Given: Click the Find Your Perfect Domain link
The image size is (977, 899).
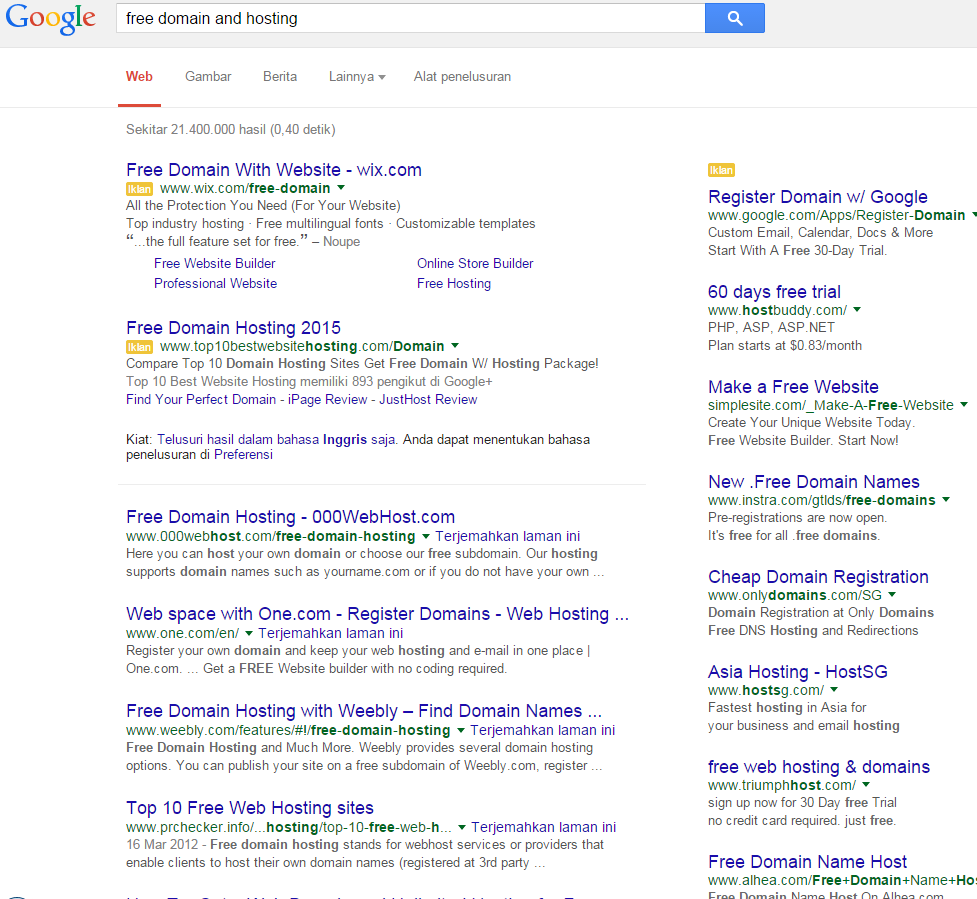Looking at the screenshot, I should (201, 399).
